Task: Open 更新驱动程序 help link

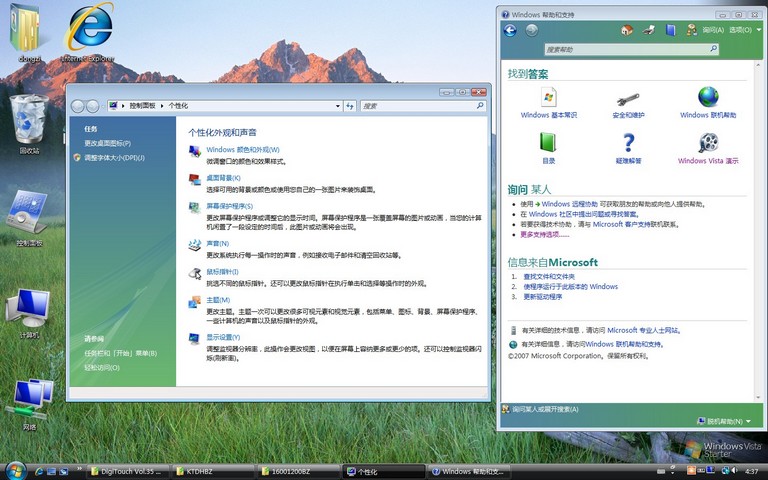Action: point(543,297)
